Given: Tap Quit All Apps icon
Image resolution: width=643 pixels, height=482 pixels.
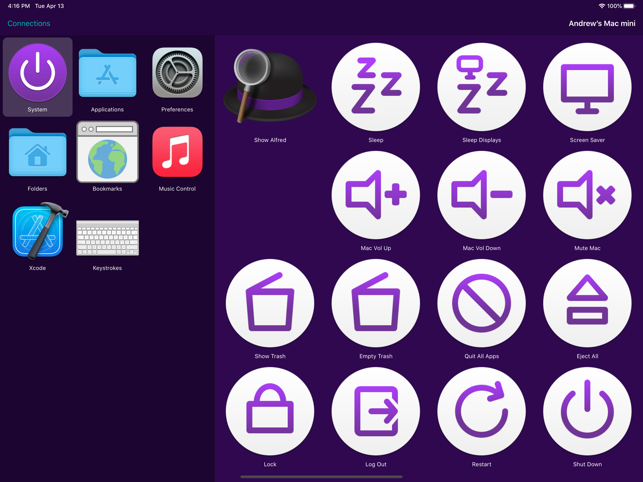Looking at the screenshot, I should pyautogui.click(x=481, y=303).
